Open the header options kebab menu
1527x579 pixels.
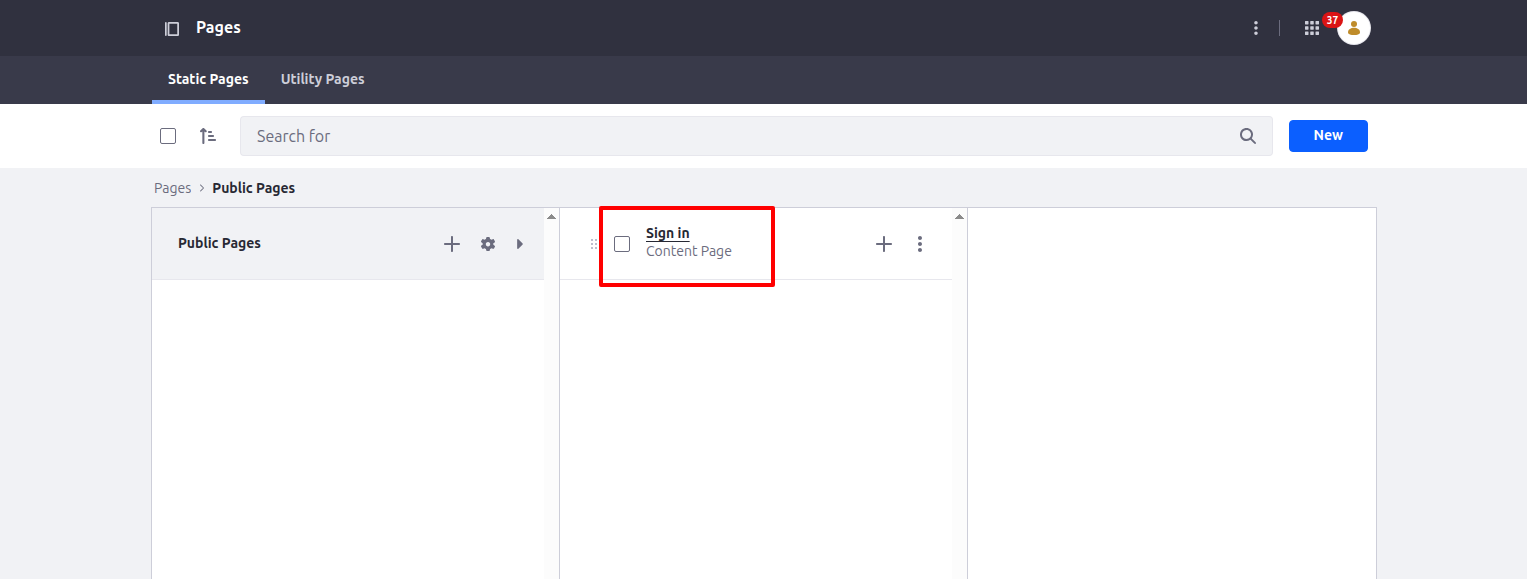click(x=1256, y=28)
